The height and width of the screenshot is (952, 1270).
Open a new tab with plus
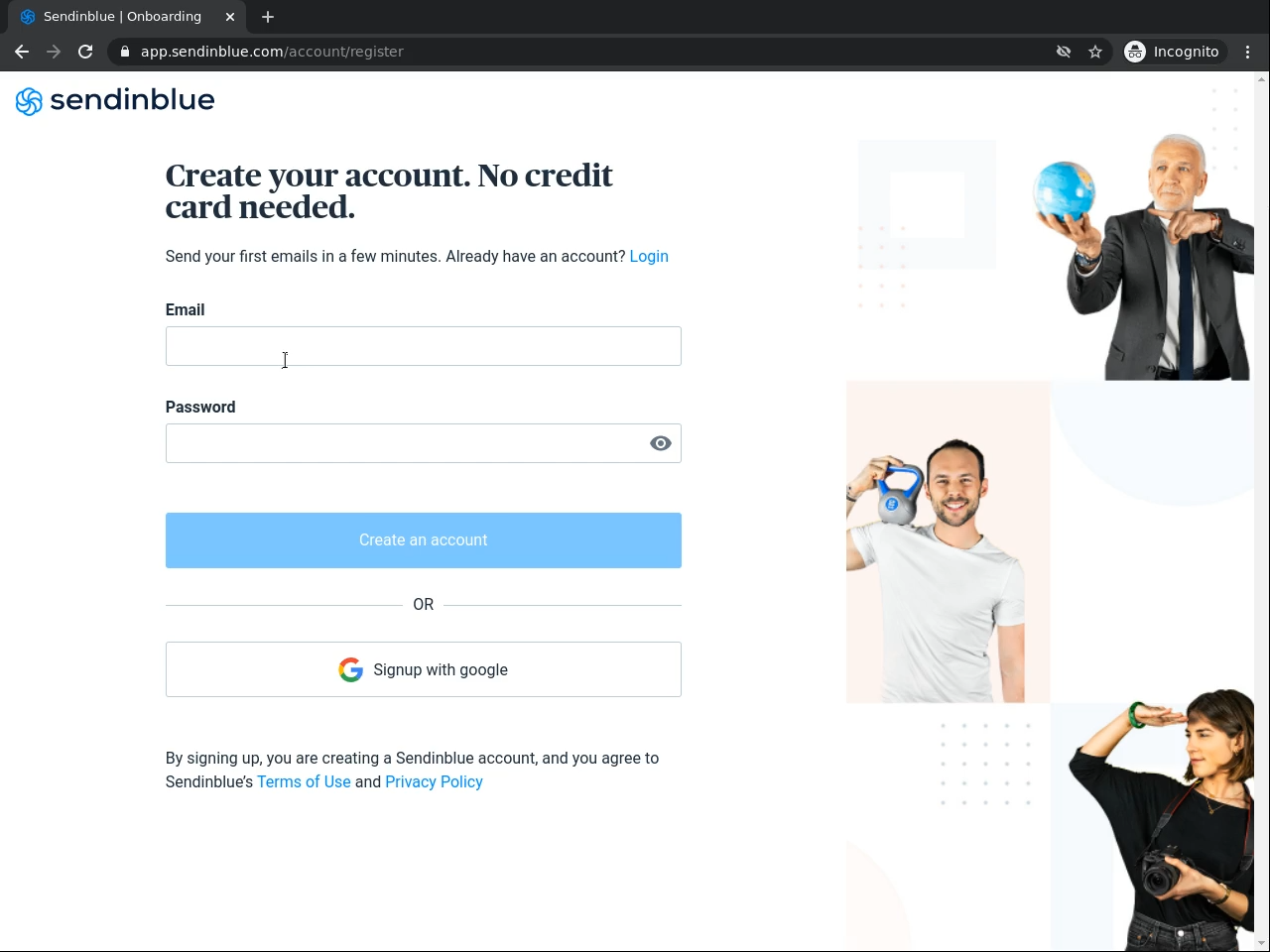[268, 17]
